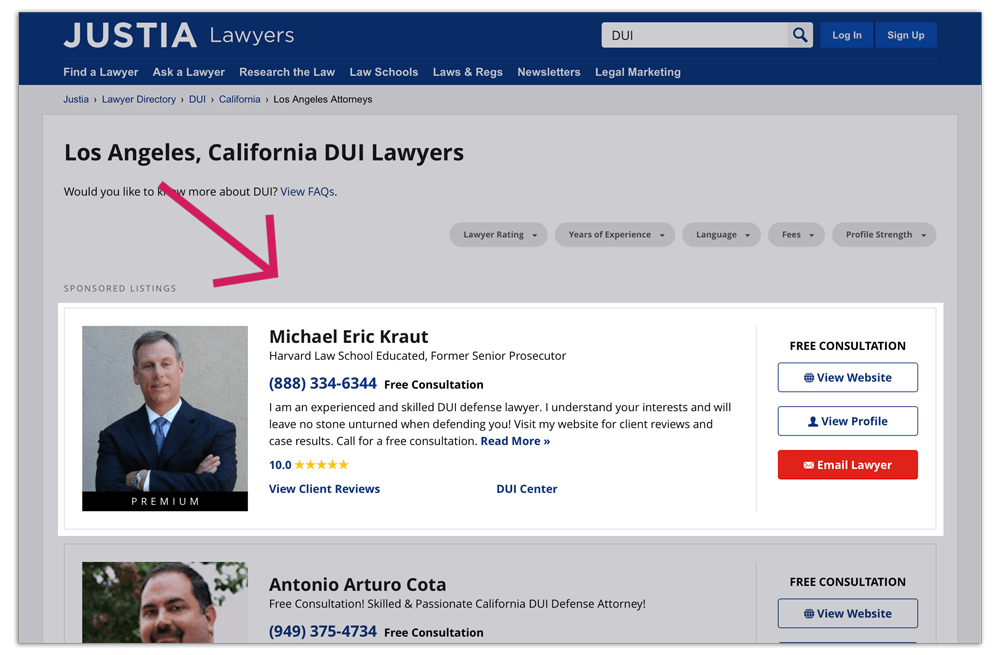Expand the Years of Experience filter

point(615,235)
